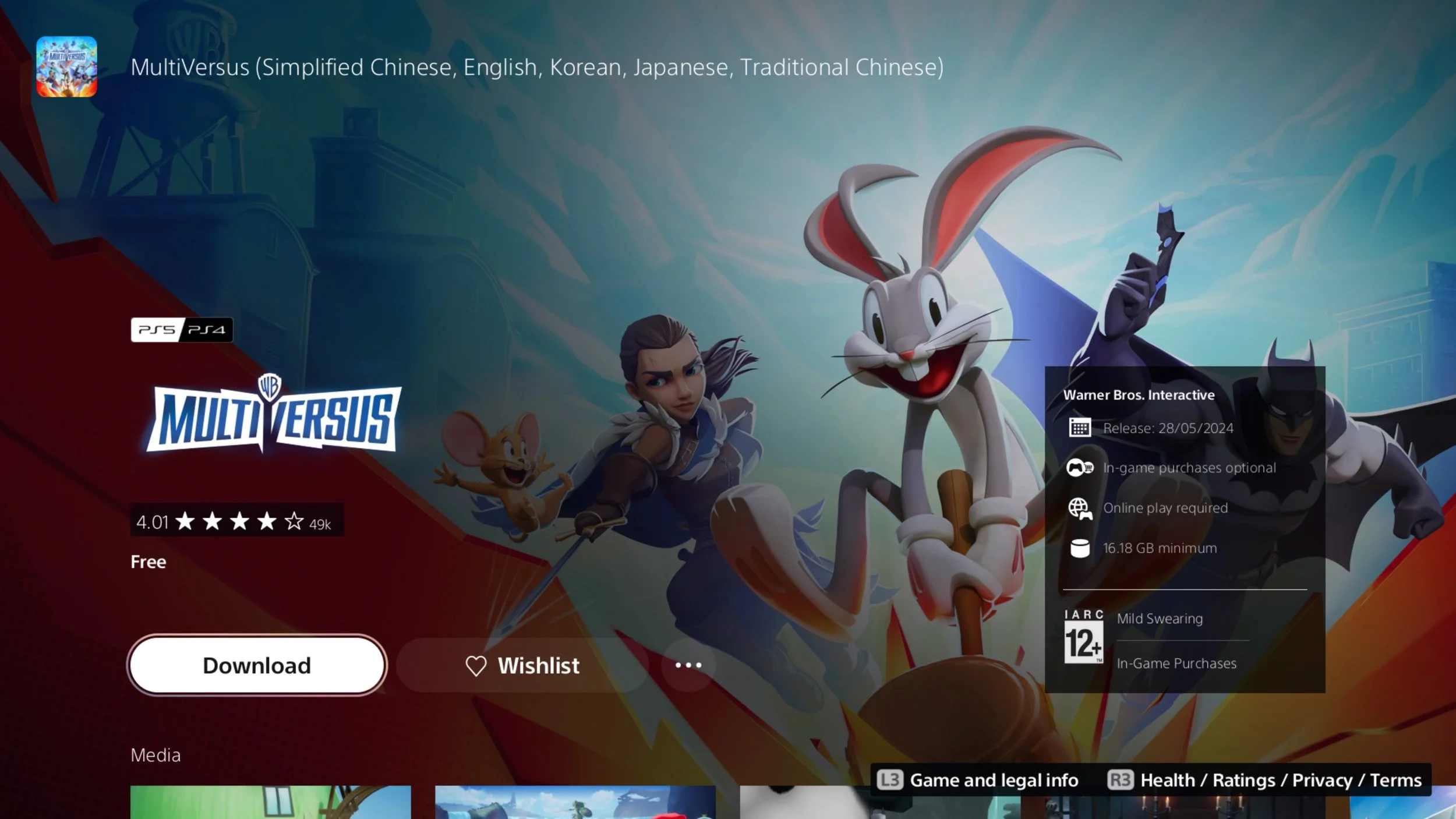1456x819 pixels.
Task: Click the online play globe icon
Action: 1079,508
